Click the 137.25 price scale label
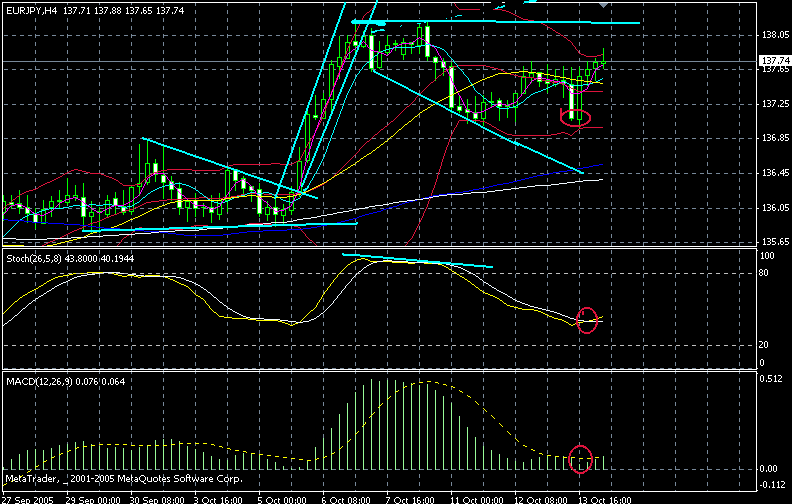The image size is (792, 504). (774, 104)
